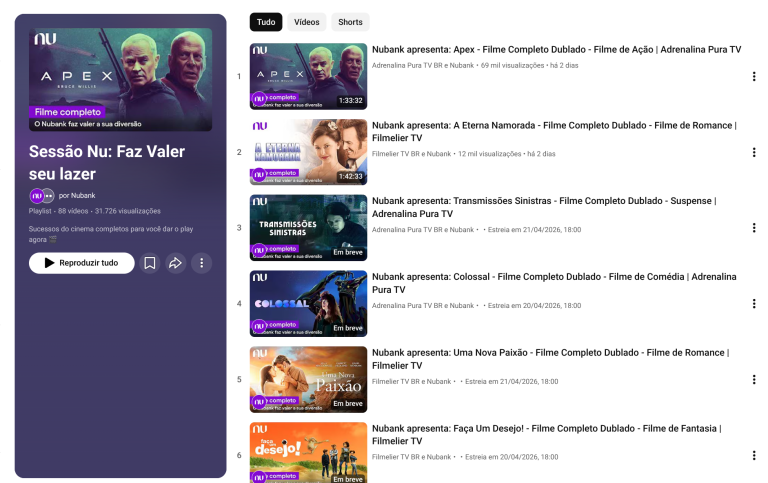Click the Apex list thumbnail with 1:33:32 duration

[309, 76]
